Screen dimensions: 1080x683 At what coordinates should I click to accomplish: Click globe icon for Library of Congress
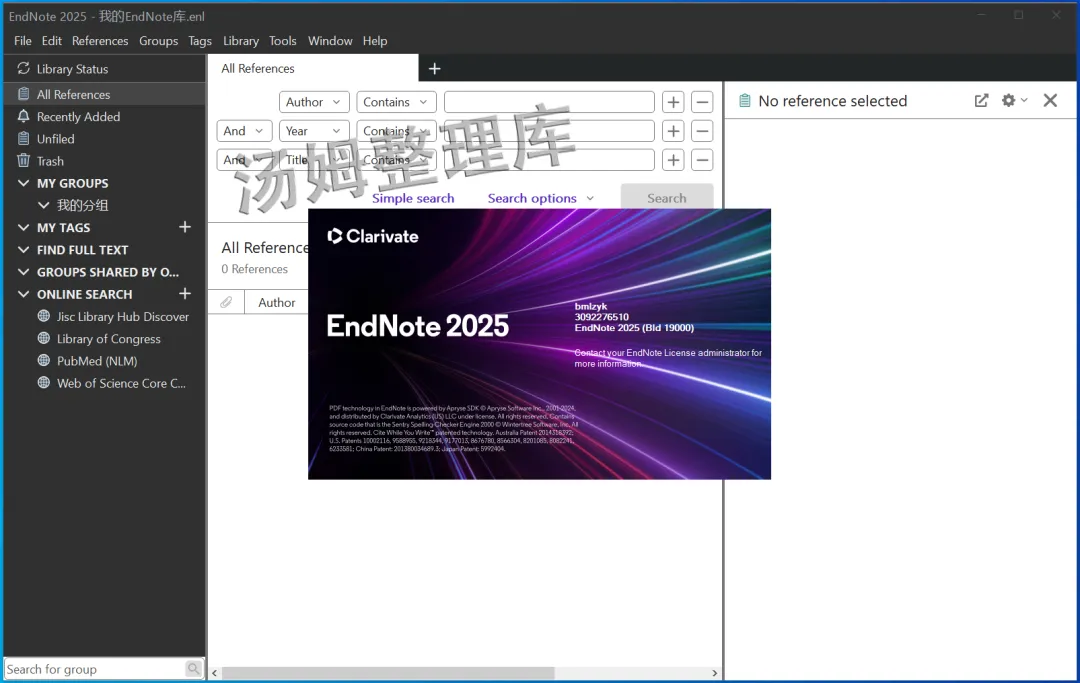pyautogui.click(x=43, y=338)
